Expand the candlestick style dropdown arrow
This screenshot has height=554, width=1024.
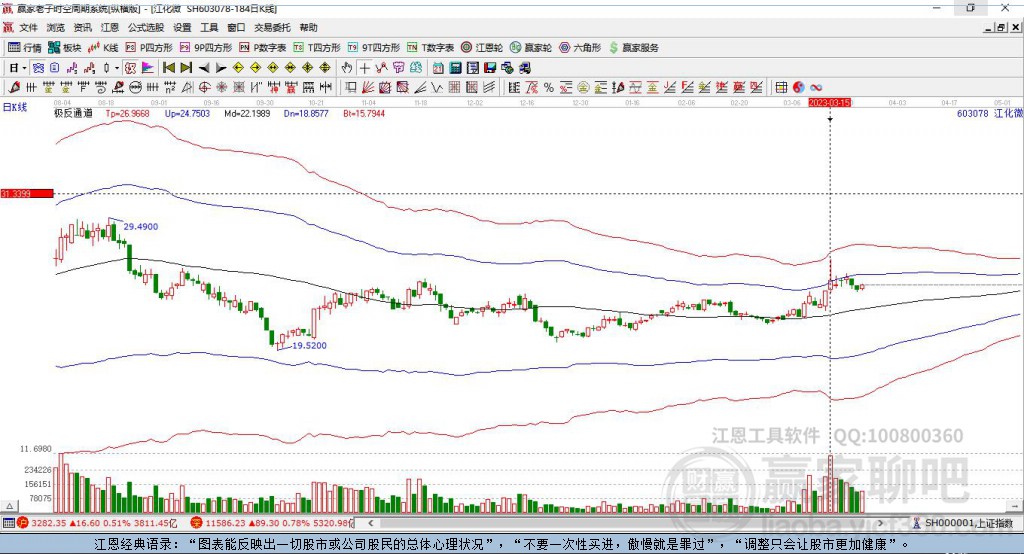coord(117,68)
